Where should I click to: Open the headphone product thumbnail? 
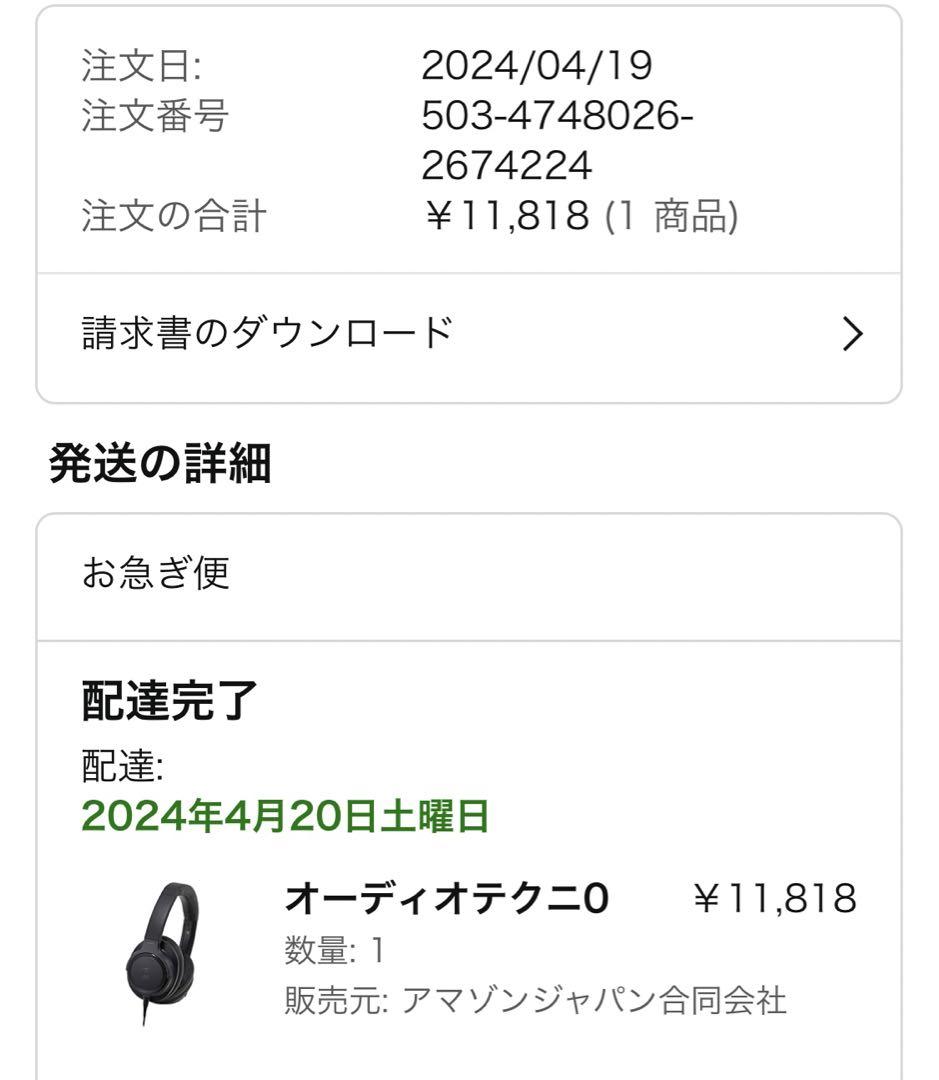tap(163, 954)
